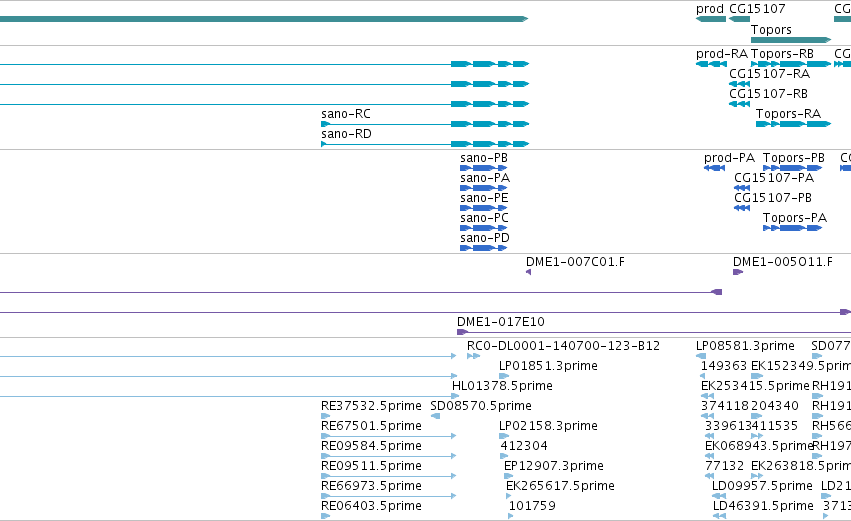Click the CG15107-PB protein glyph
Image resolution: width=851 pixels, height=521 pixels.
(x=741, y=208)
